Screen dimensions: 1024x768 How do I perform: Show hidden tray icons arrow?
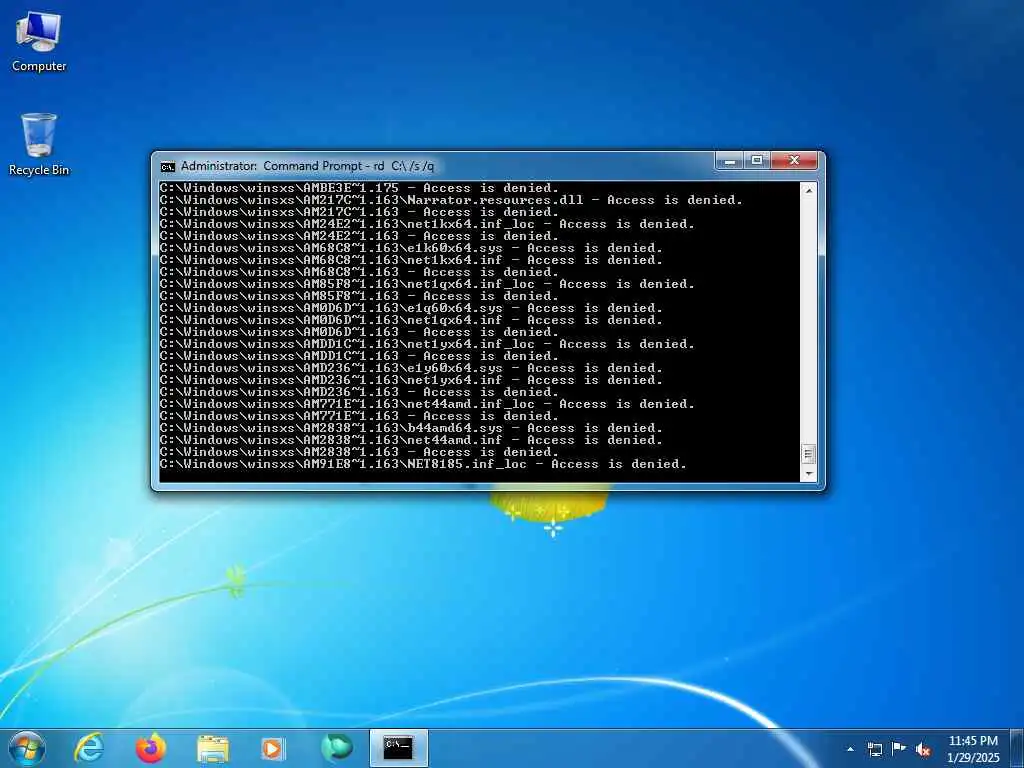(x=850, y=749)
